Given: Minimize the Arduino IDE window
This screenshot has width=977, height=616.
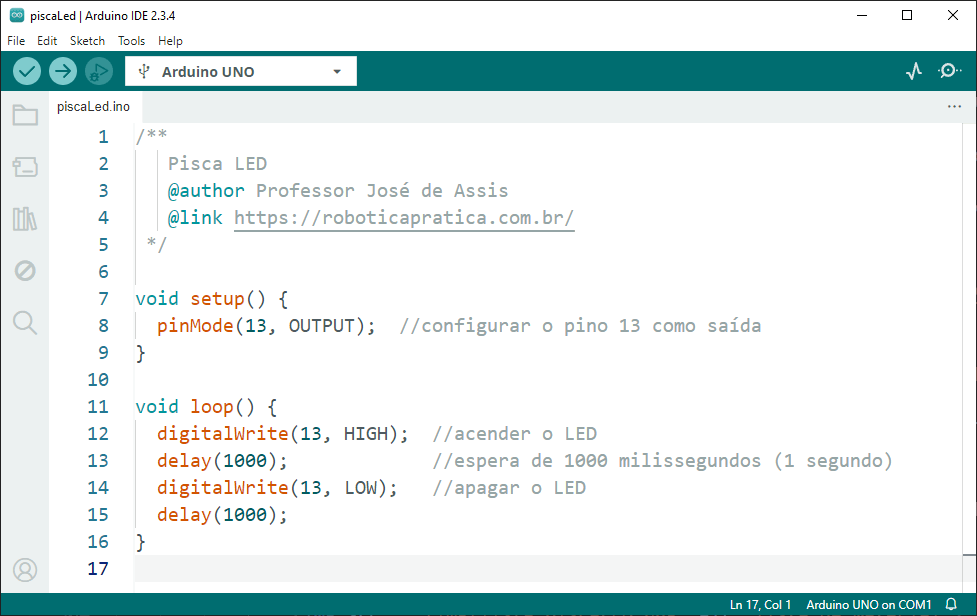Looking at the screenshot, I should coord(862,16).
